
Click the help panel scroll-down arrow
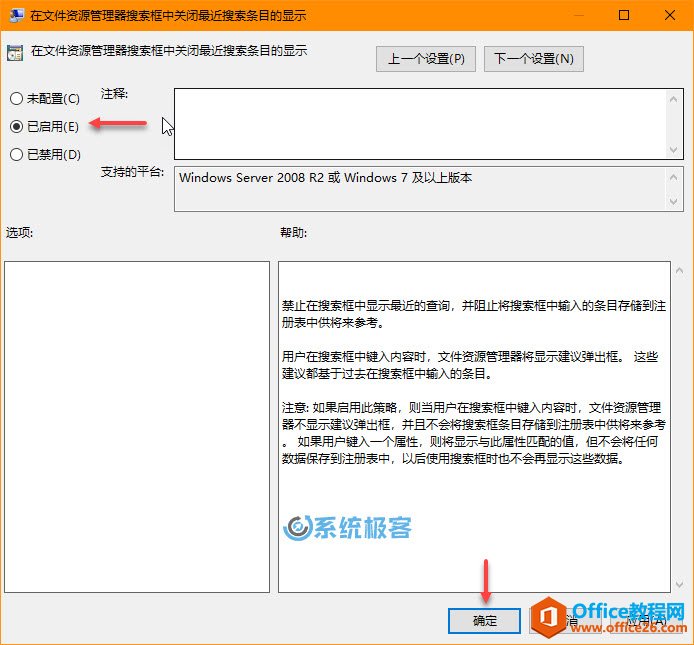679,585
